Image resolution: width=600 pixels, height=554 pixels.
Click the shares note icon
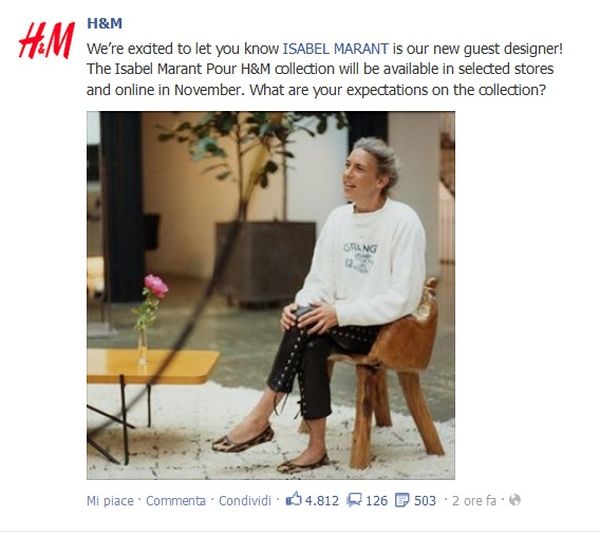tap(402, 500)
